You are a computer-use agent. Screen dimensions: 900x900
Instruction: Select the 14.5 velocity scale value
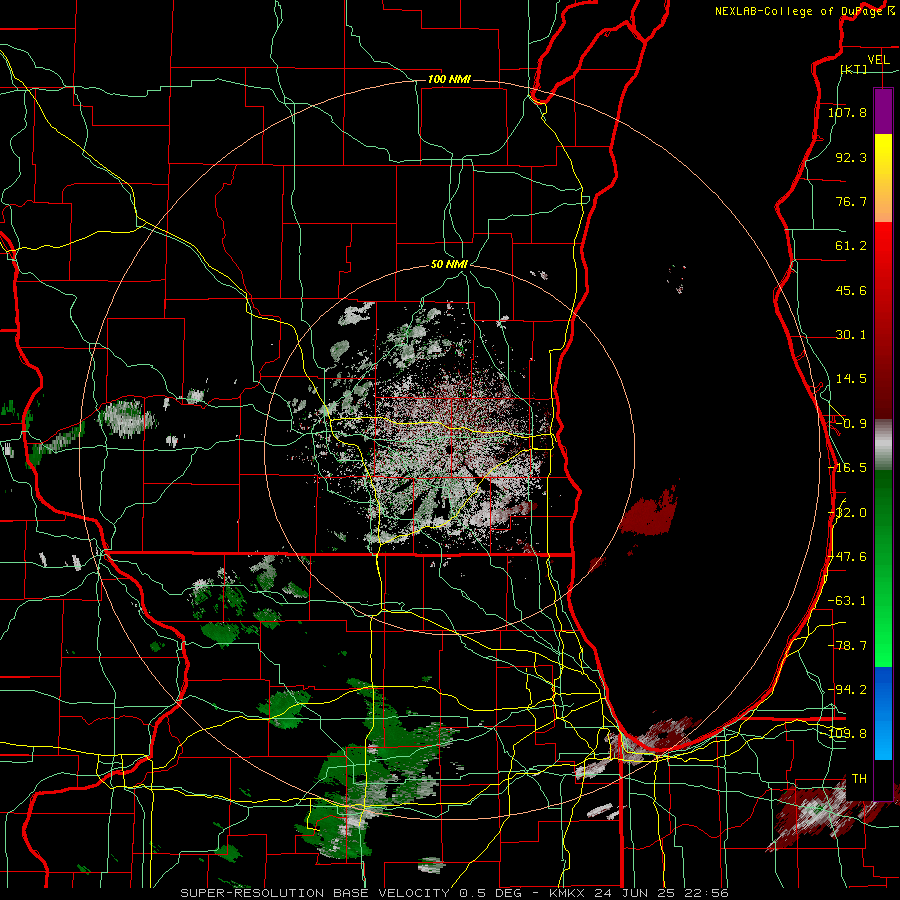(x=851, y=379)
